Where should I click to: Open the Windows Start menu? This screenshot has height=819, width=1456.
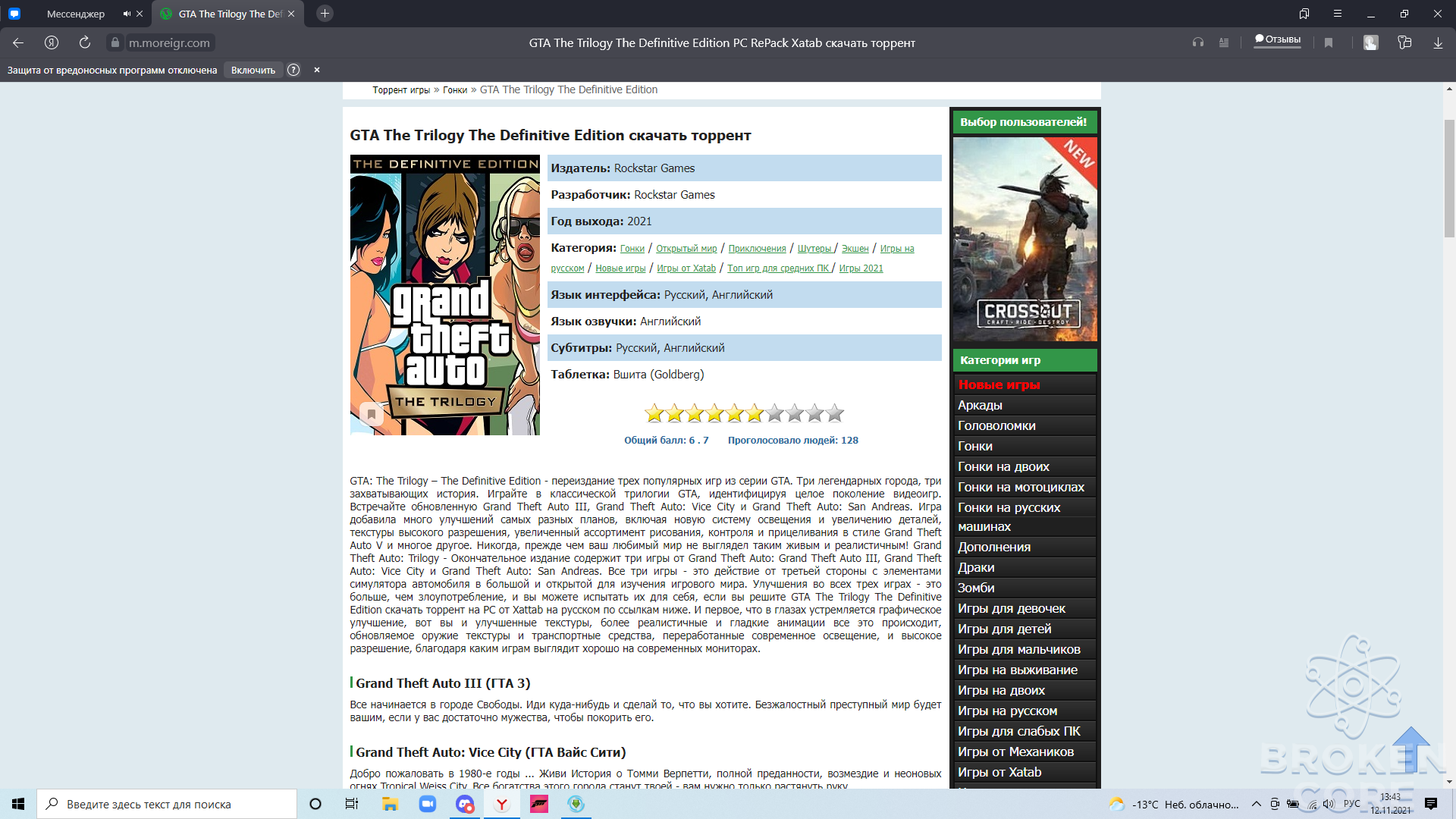tap(18, 804)
